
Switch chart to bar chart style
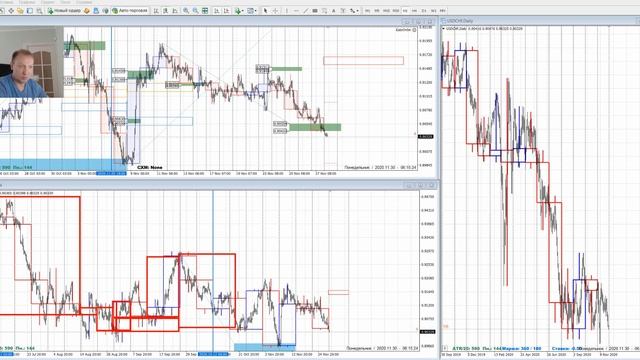click(156, 11)
